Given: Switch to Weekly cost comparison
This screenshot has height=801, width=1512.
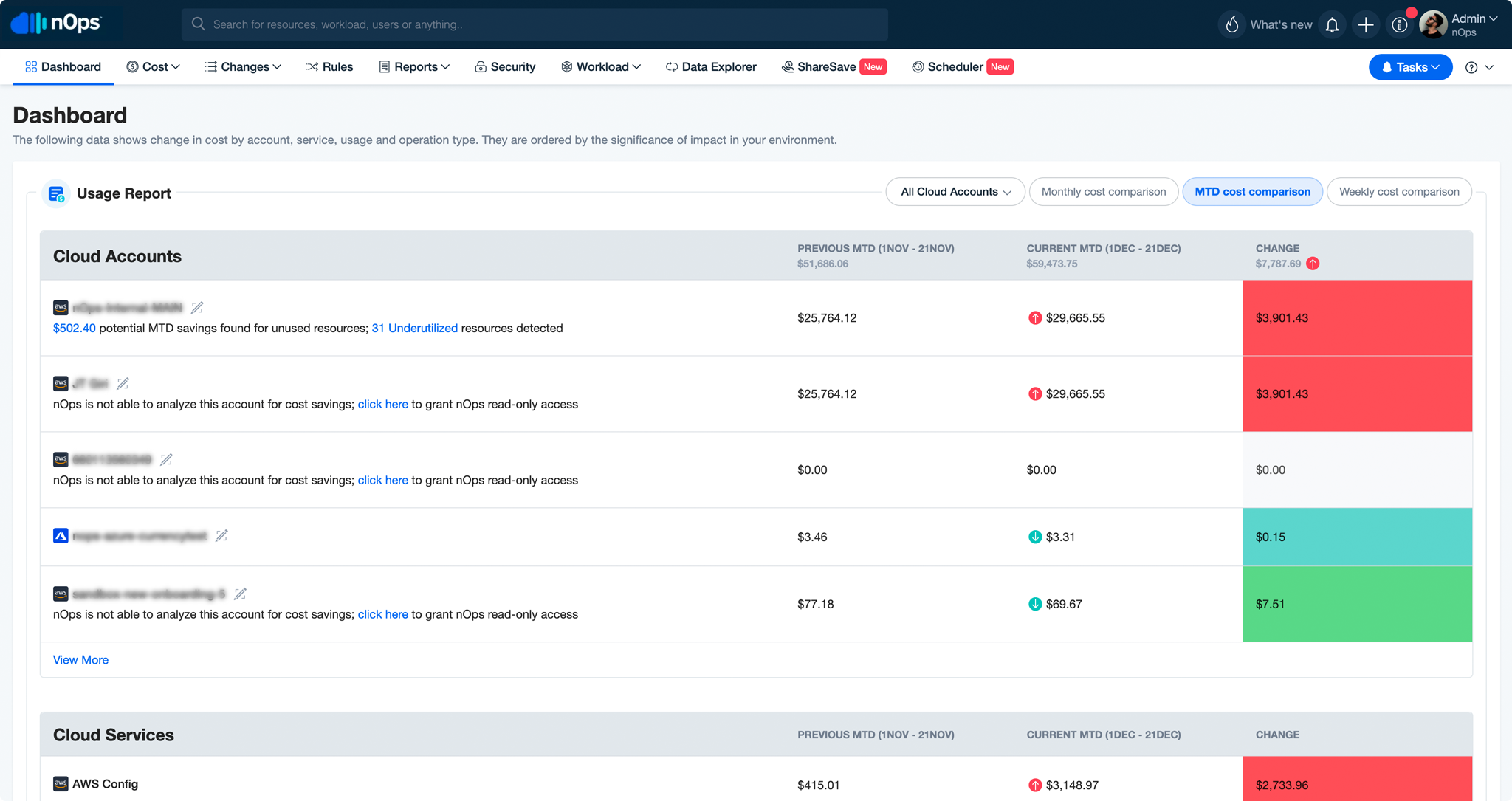Looking at the screenshot, I should coord(1399,191).
